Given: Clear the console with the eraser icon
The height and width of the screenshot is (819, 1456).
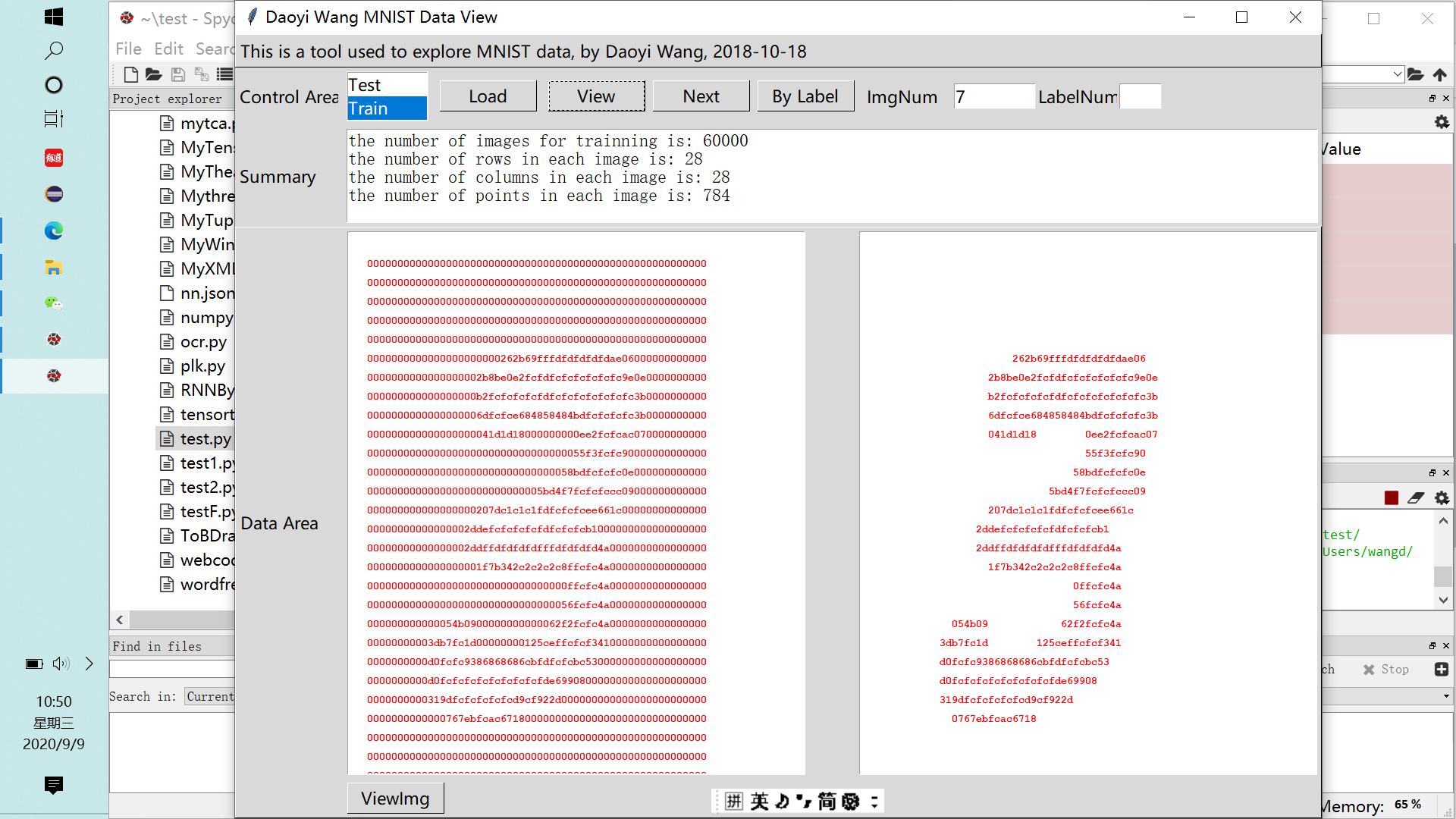Looking at the screenshot, I should tap(1417, 498).
